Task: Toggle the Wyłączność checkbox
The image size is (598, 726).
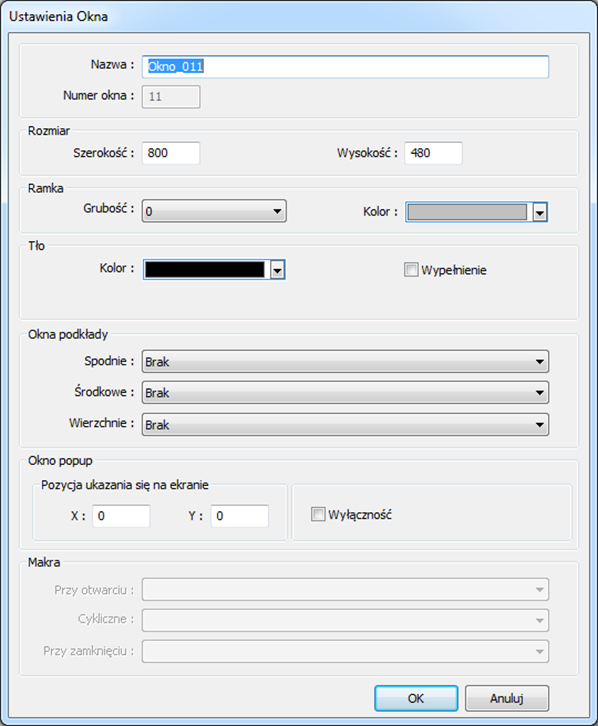Action: point(318,514)
